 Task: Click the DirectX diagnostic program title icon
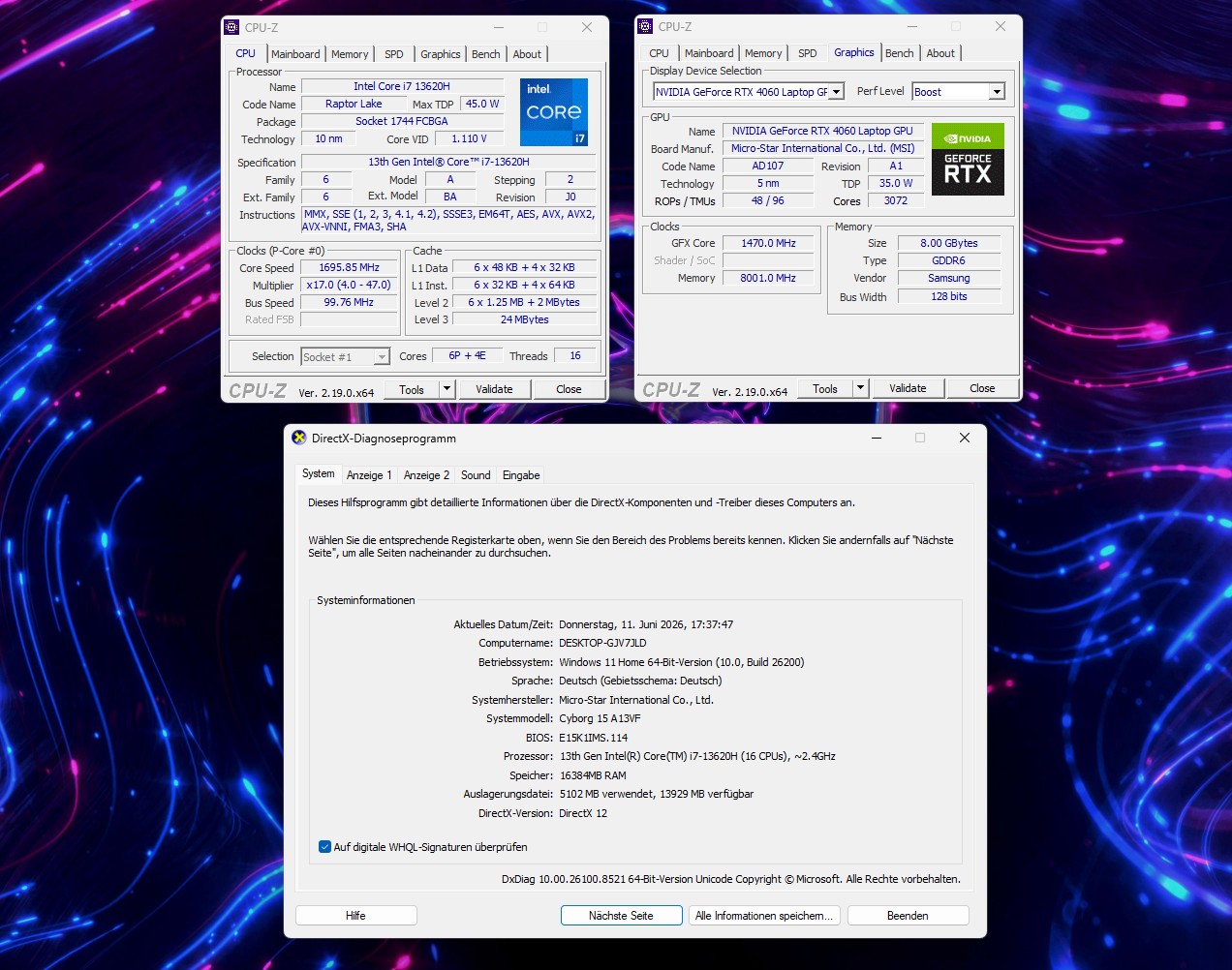point(298,438)
